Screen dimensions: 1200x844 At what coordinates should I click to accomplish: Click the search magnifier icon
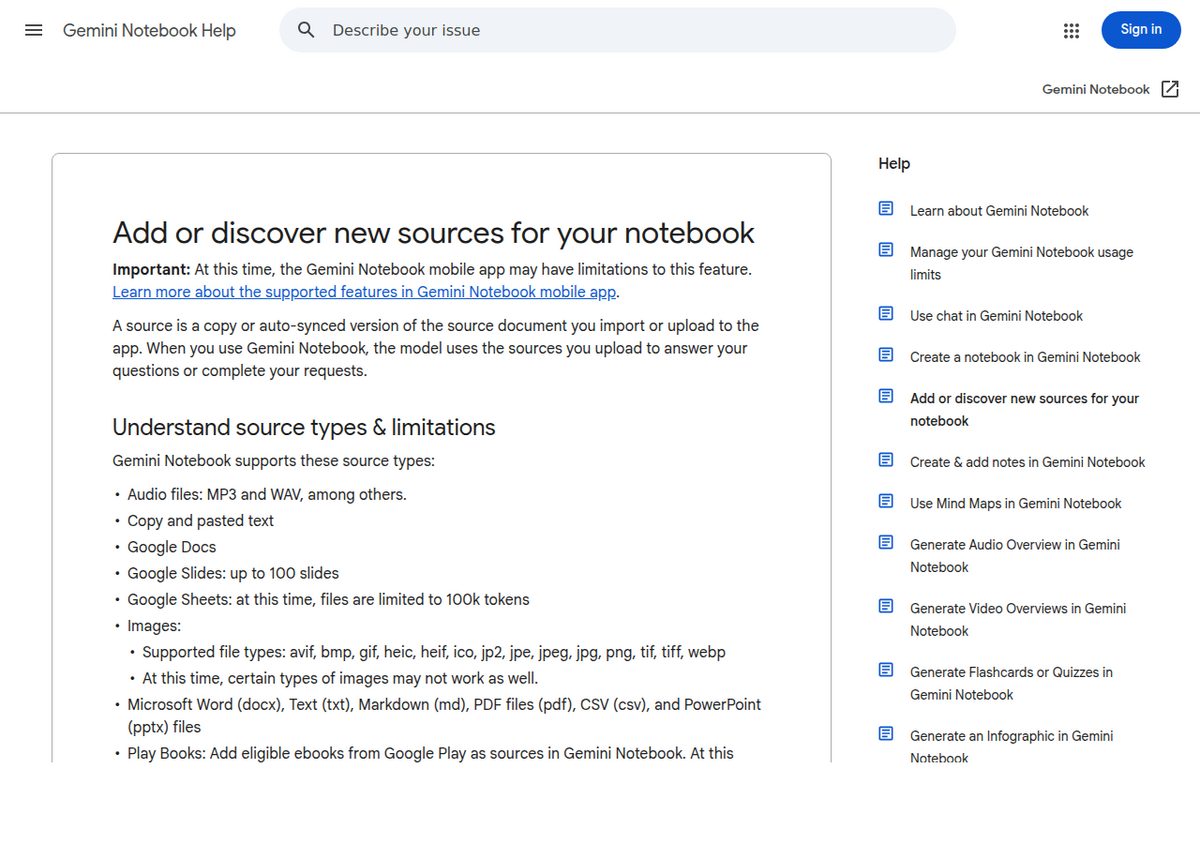(x=307, y=30)
